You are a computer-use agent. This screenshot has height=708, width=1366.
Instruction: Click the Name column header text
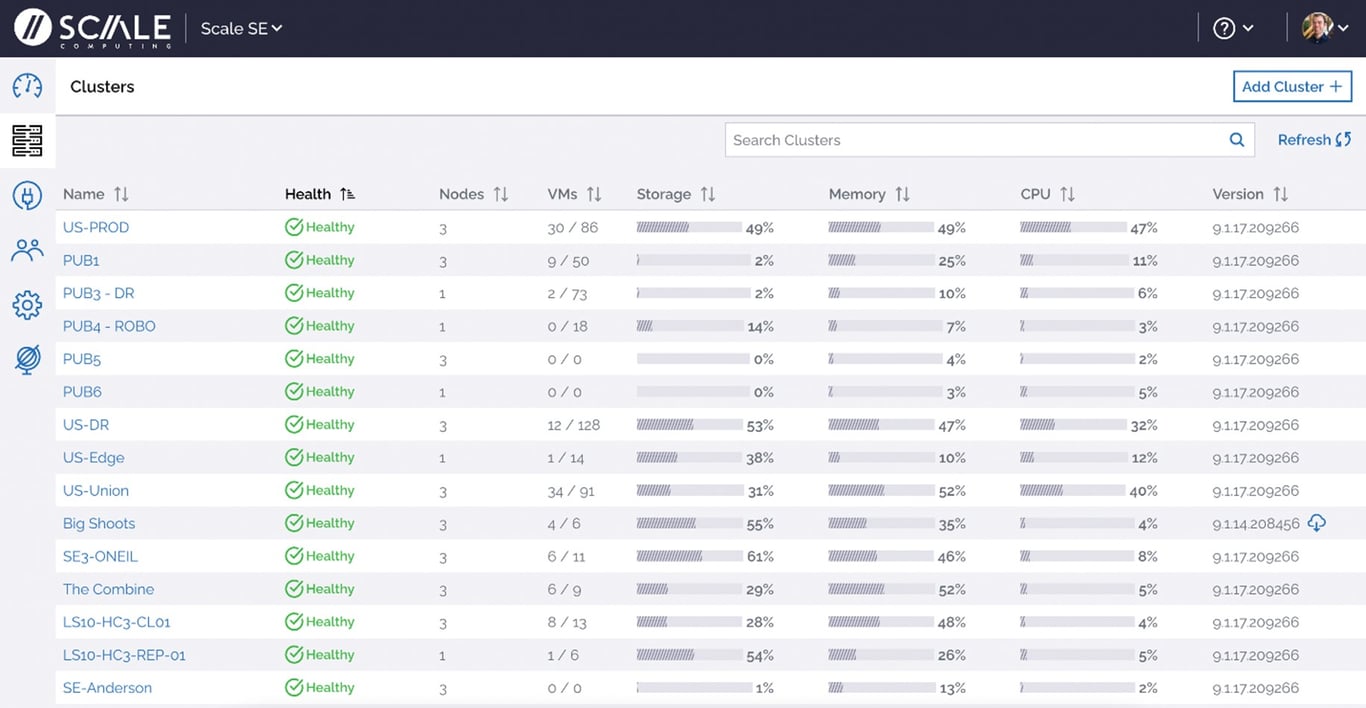coord(84,194)
